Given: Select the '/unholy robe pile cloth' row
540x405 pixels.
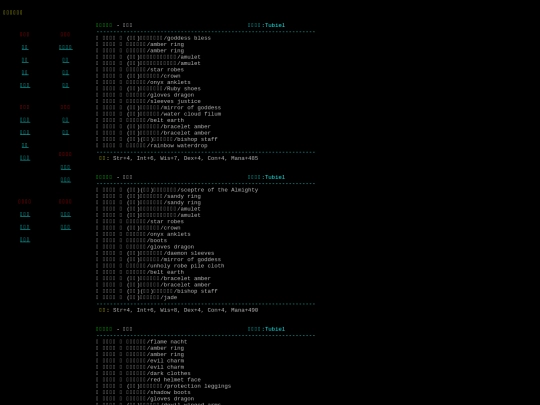Looking at the screenshot, I should [x=160, y=266].
